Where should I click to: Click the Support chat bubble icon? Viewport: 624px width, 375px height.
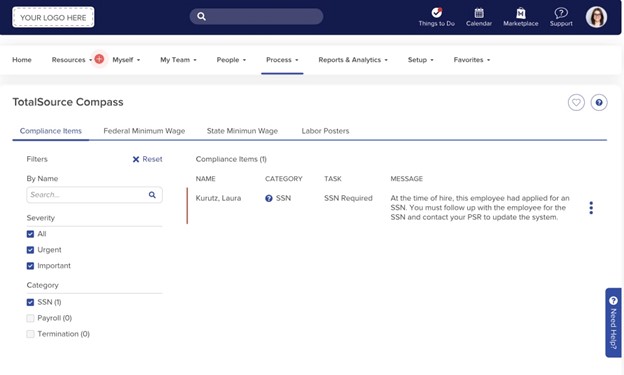coord(561,13)
